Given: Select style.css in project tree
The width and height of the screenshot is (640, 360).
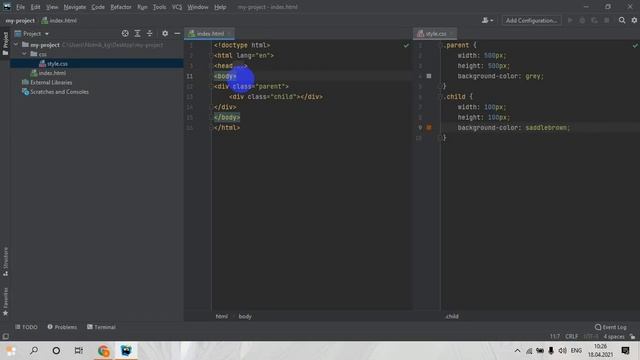Looking at the screenshot, I should click(x=57, y=64).
